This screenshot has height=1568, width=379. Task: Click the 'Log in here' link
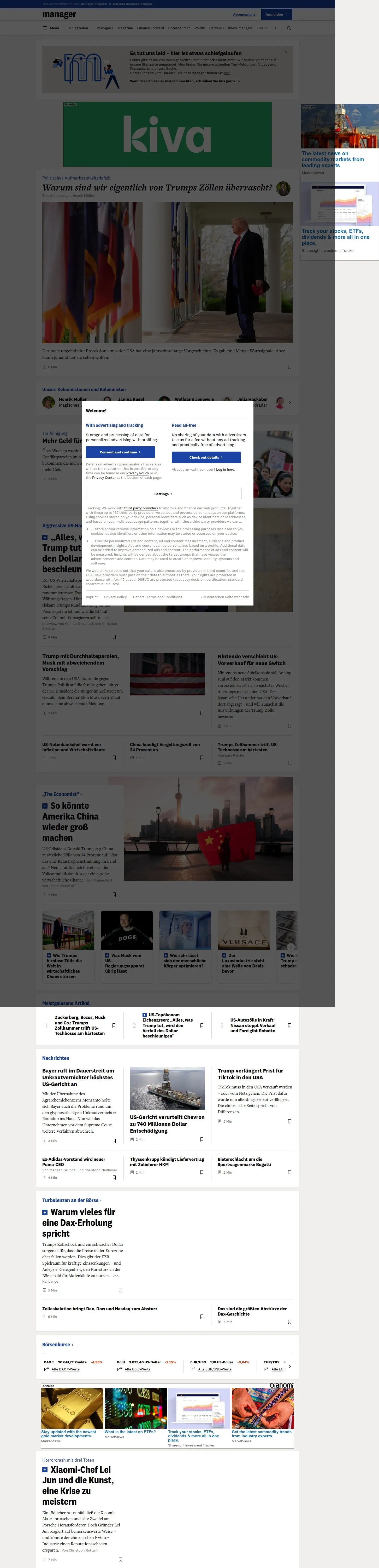point(225,469)
